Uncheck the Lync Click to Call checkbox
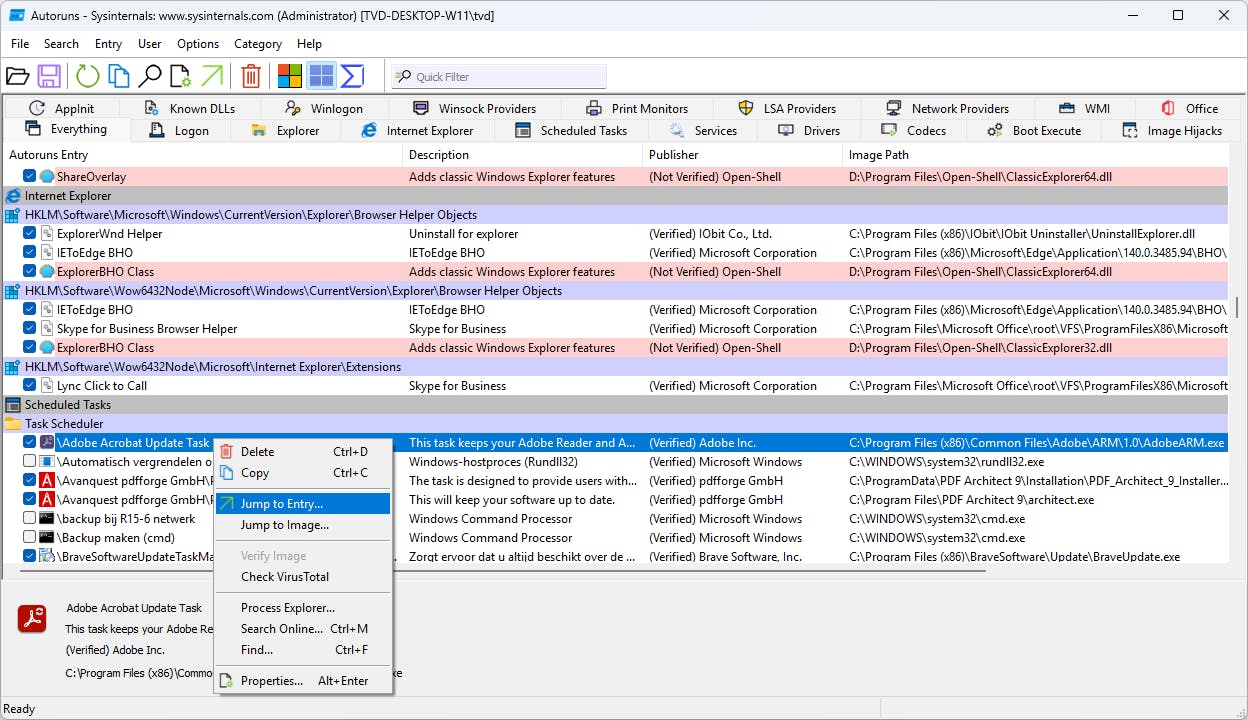Screen dimensions: 1248x720 tap(30, 386)
